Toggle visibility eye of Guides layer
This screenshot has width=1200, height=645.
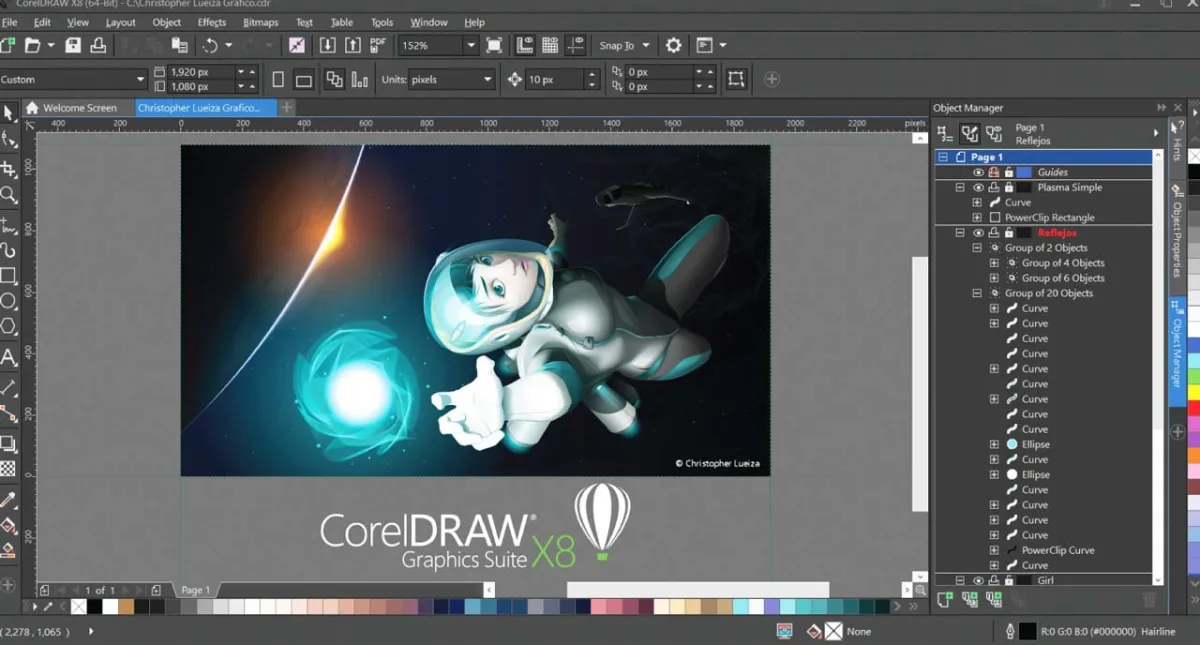(x=978, y=172)
